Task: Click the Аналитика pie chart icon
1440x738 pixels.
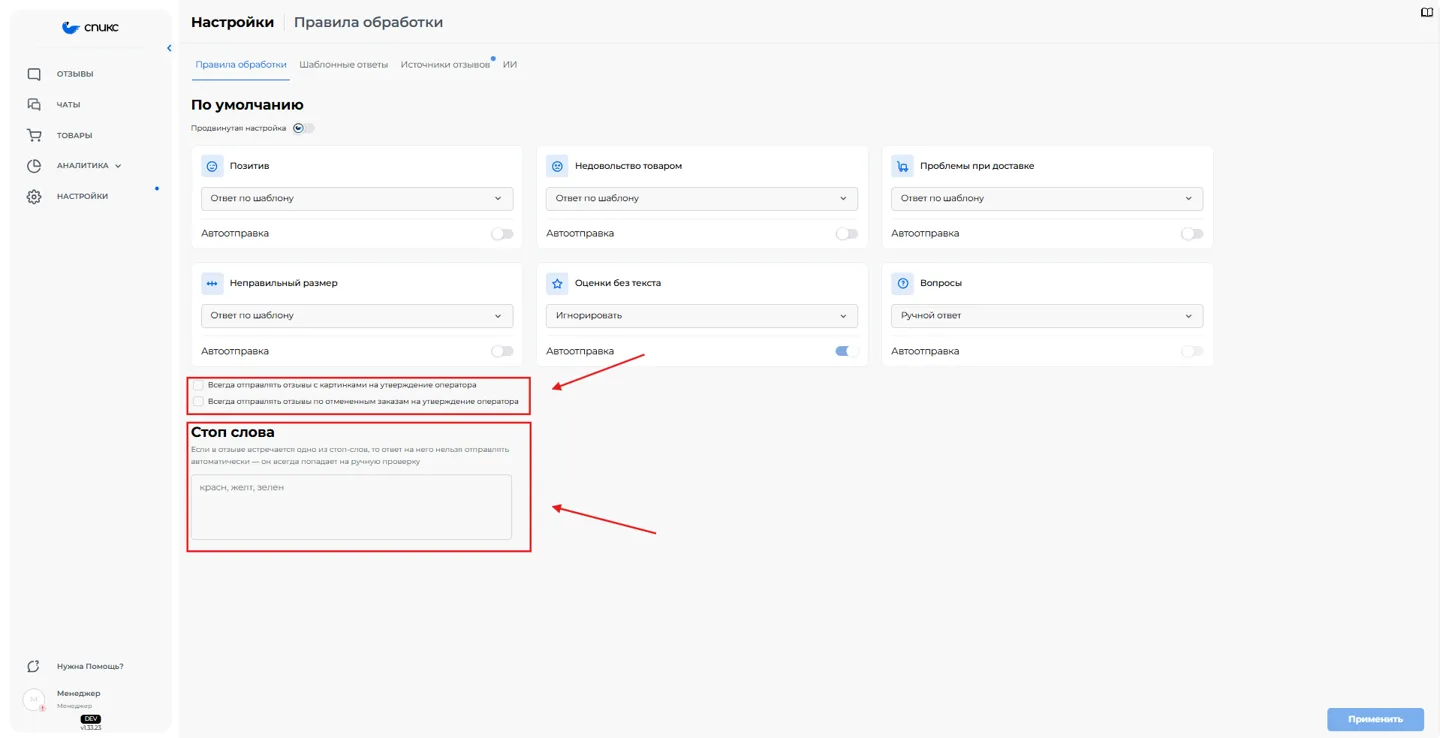Action: pos(34,166)
